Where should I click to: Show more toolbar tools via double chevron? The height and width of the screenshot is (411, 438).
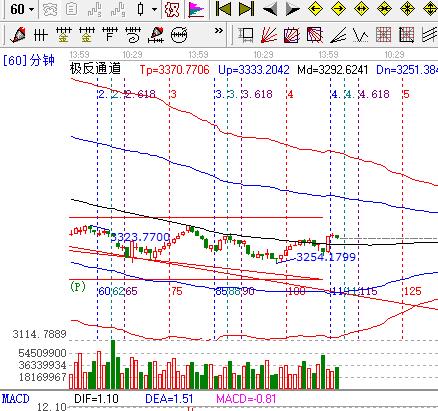point(219,31)
